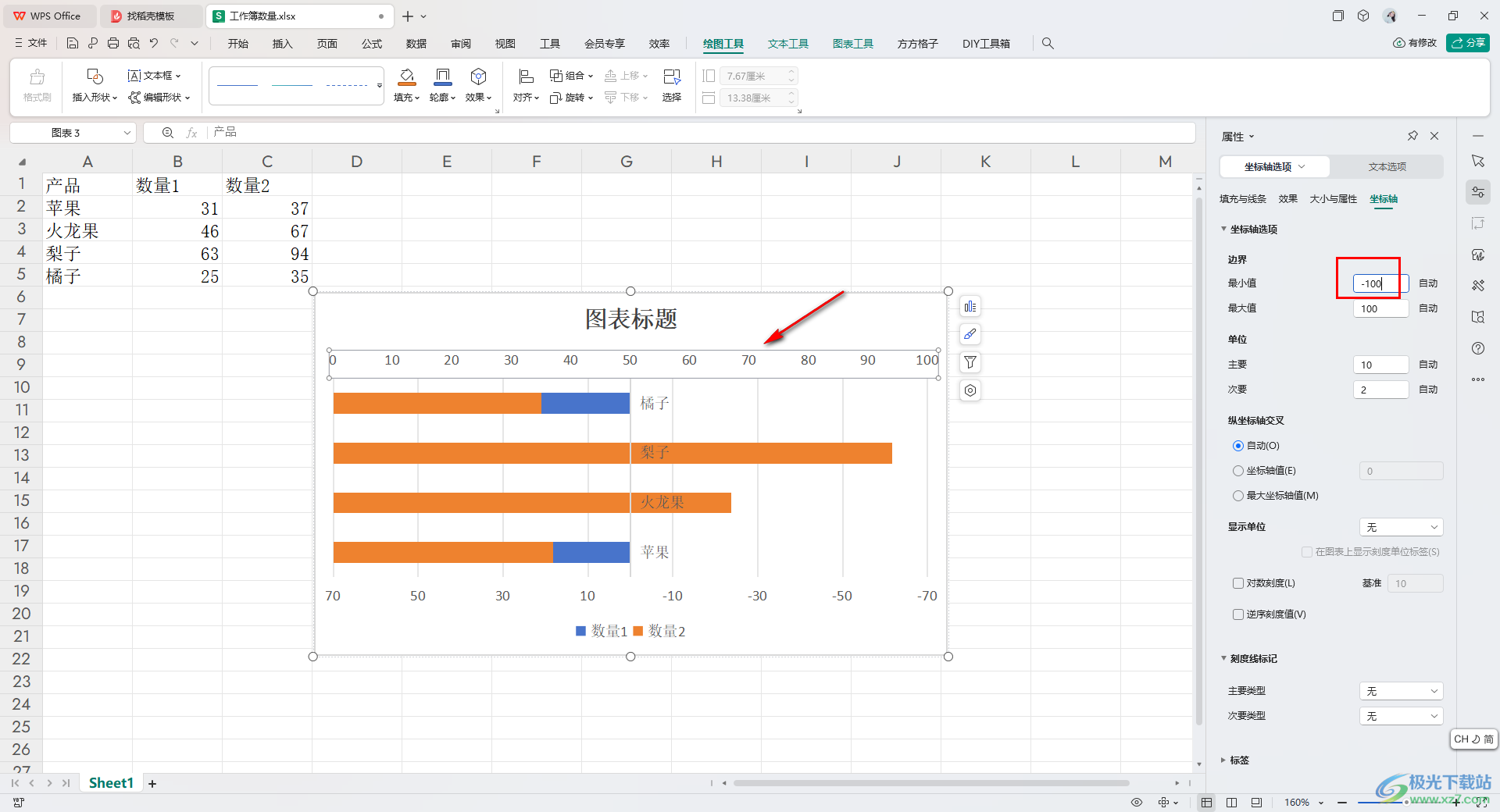Expand the line style gallery arrow
The height and width of the screenshot is (812, 1500).
380,85
